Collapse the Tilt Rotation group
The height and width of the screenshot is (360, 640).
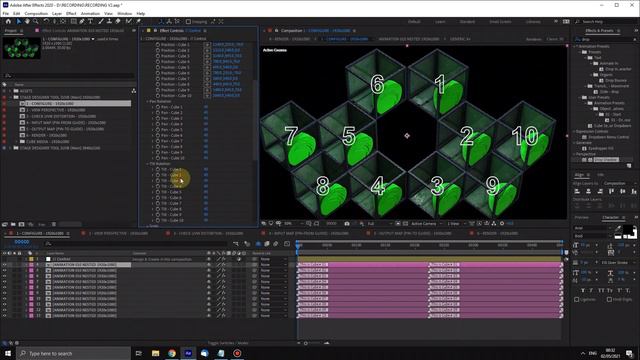(148, 164)
